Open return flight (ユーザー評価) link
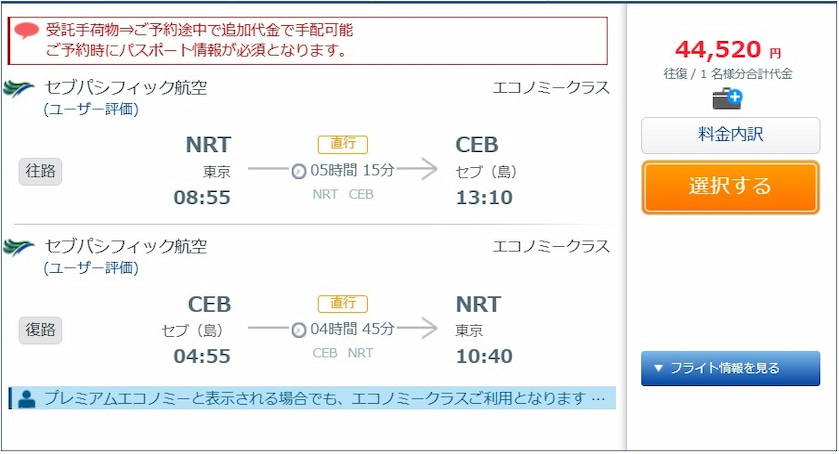The image size is (839, 454). pos(91,268)
